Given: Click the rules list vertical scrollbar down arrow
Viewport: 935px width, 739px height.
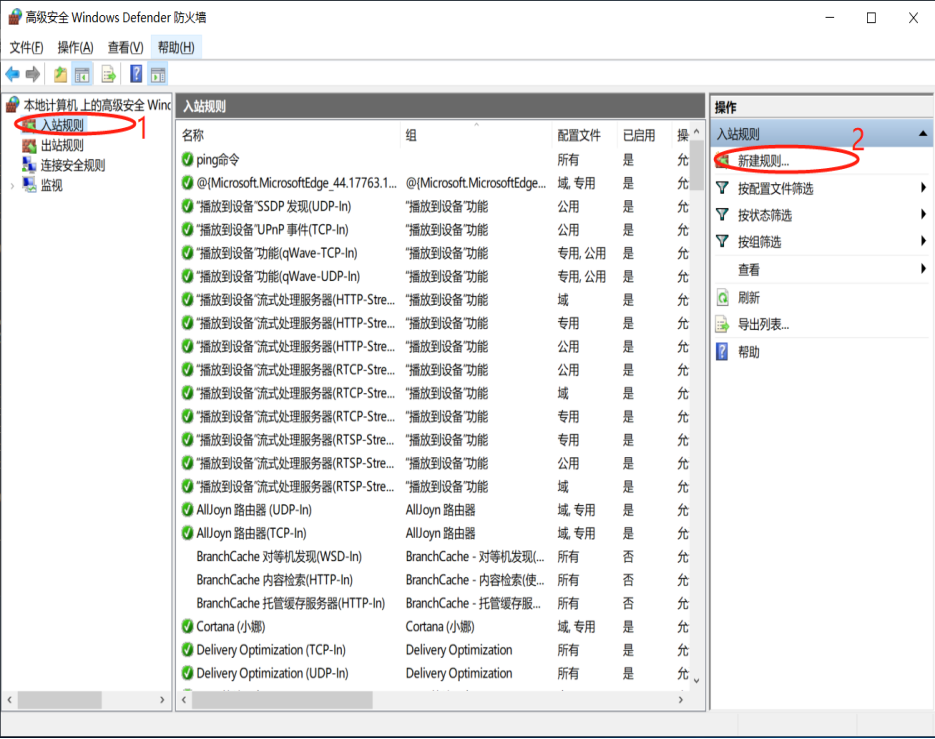Looking at the screenshot, I should point(696,681).
